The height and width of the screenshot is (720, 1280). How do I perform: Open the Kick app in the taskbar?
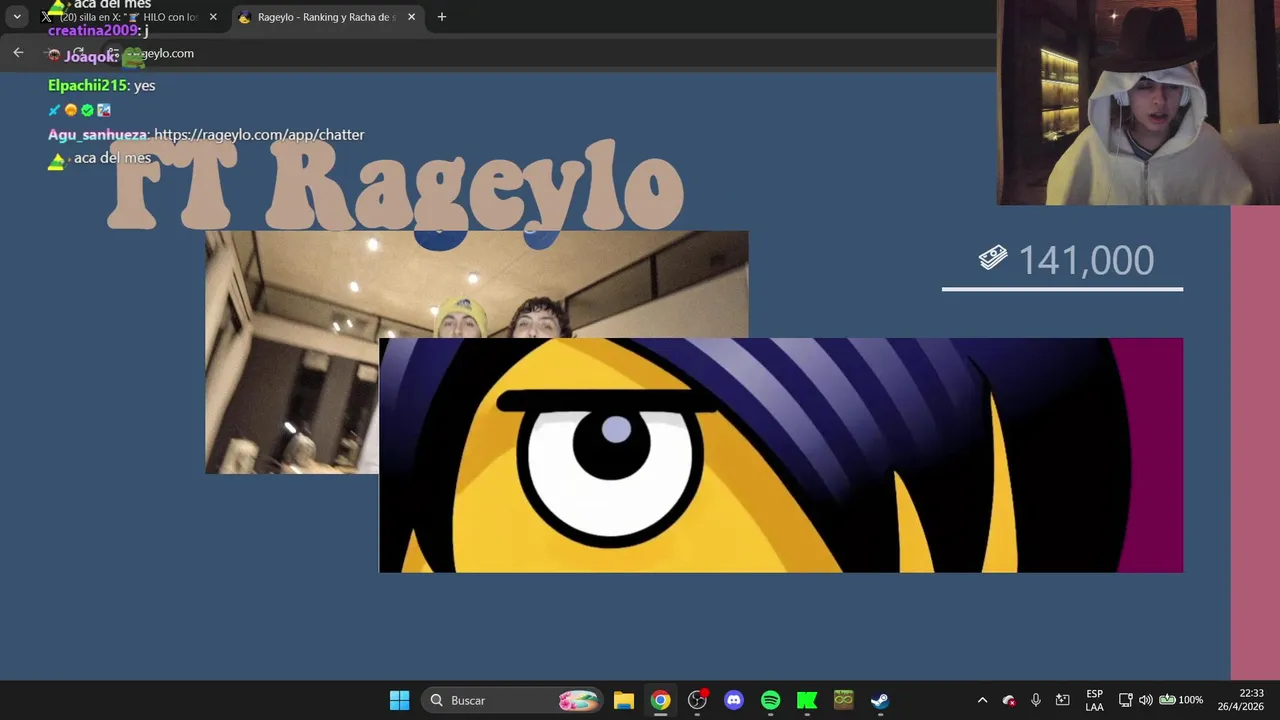coord(807,700)
